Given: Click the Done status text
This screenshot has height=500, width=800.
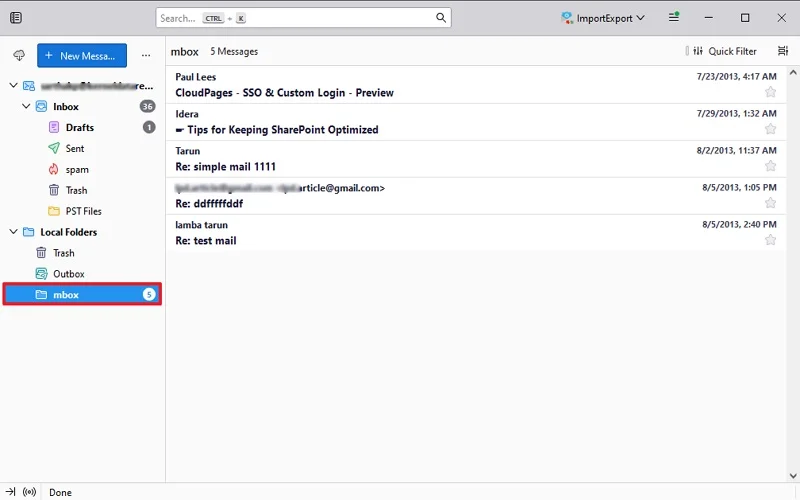Looking at the screenshot, I should [x=60, y=492].
